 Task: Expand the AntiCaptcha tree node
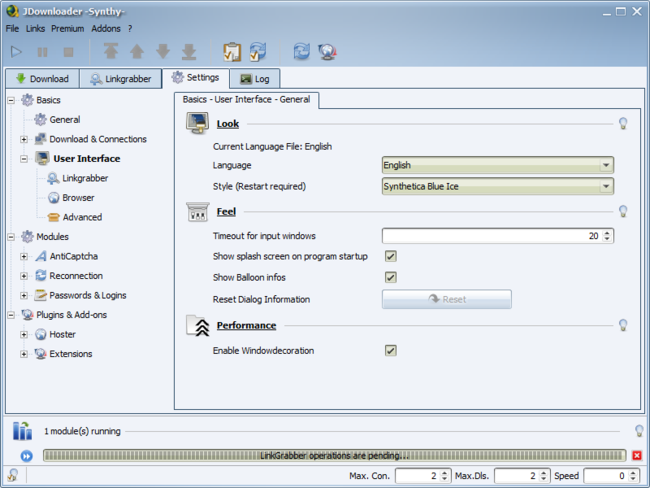point(24,256)
